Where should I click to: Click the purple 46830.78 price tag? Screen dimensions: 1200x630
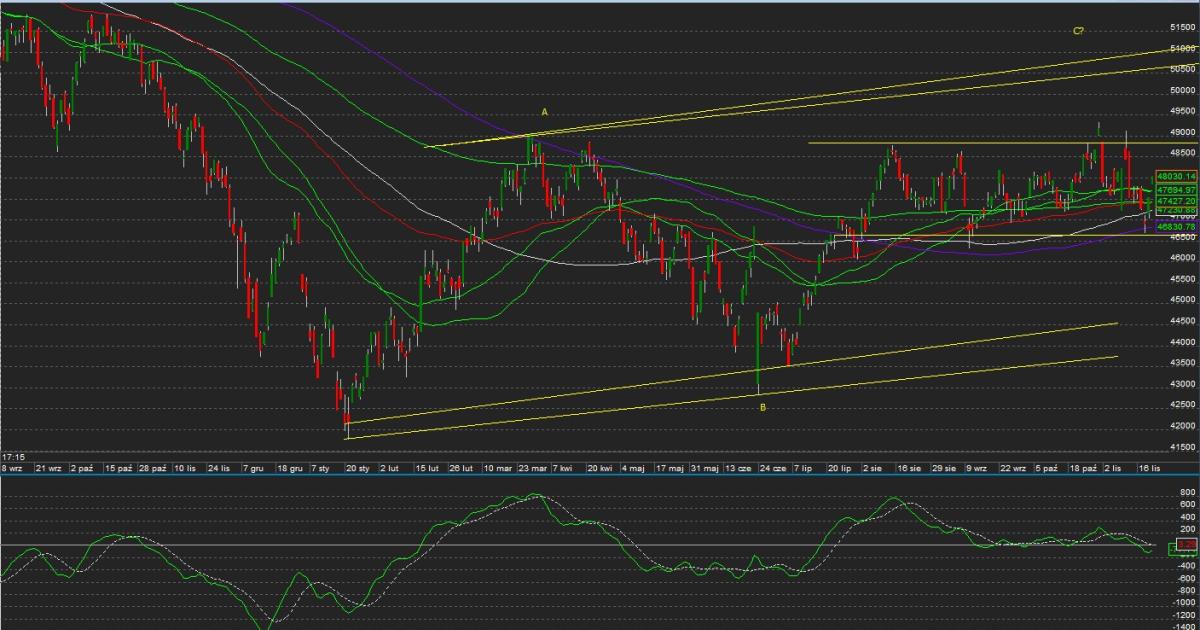point(1176,227)
